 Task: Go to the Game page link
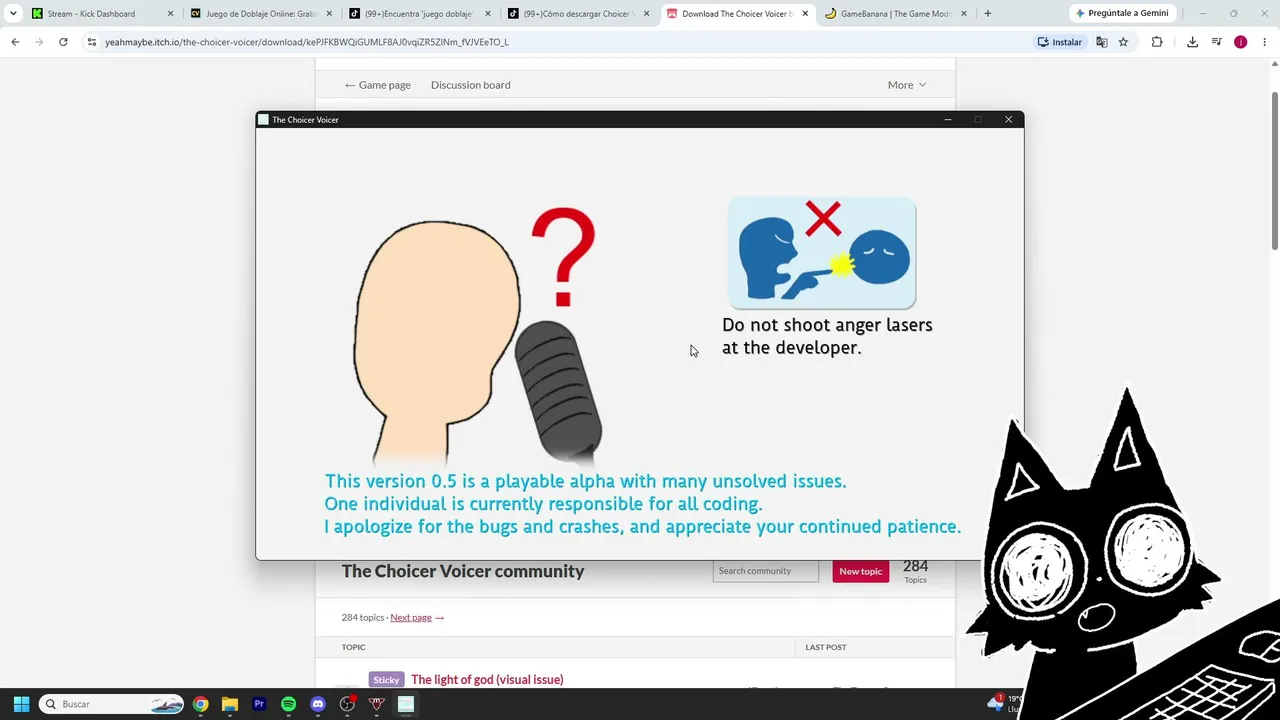(x=377, y=85)
